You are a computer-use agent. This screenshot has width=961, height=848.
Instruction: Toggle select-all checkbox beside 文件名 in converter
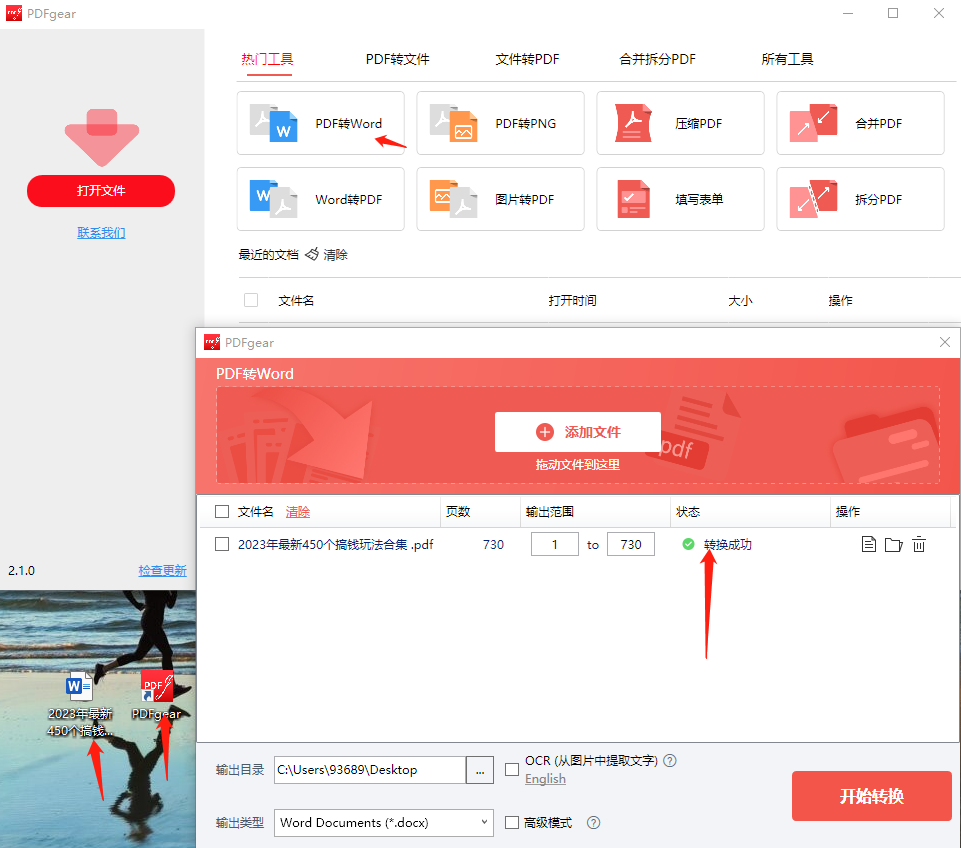pos(222,512)
